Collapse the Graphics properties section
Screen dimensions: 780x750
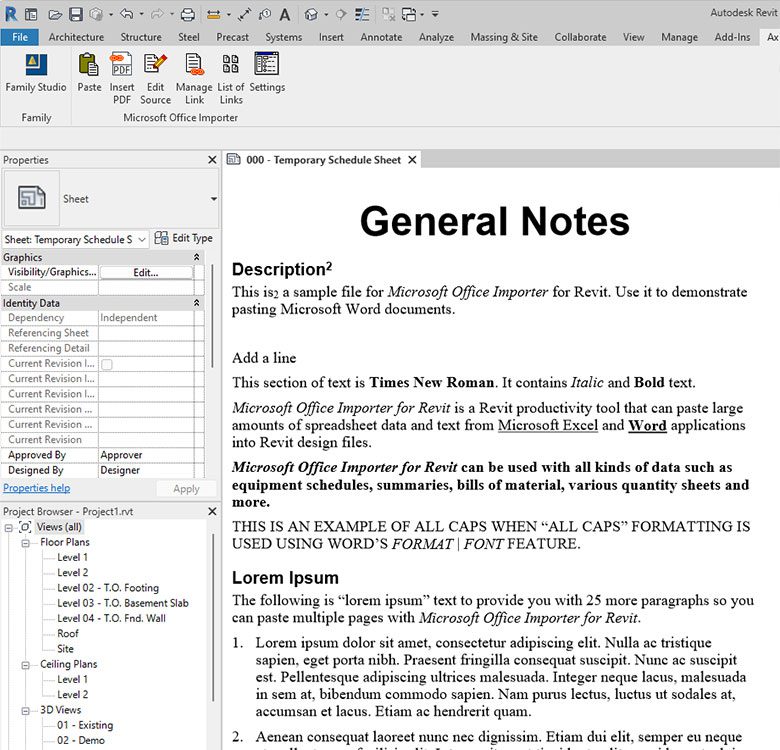pos(196,258)
